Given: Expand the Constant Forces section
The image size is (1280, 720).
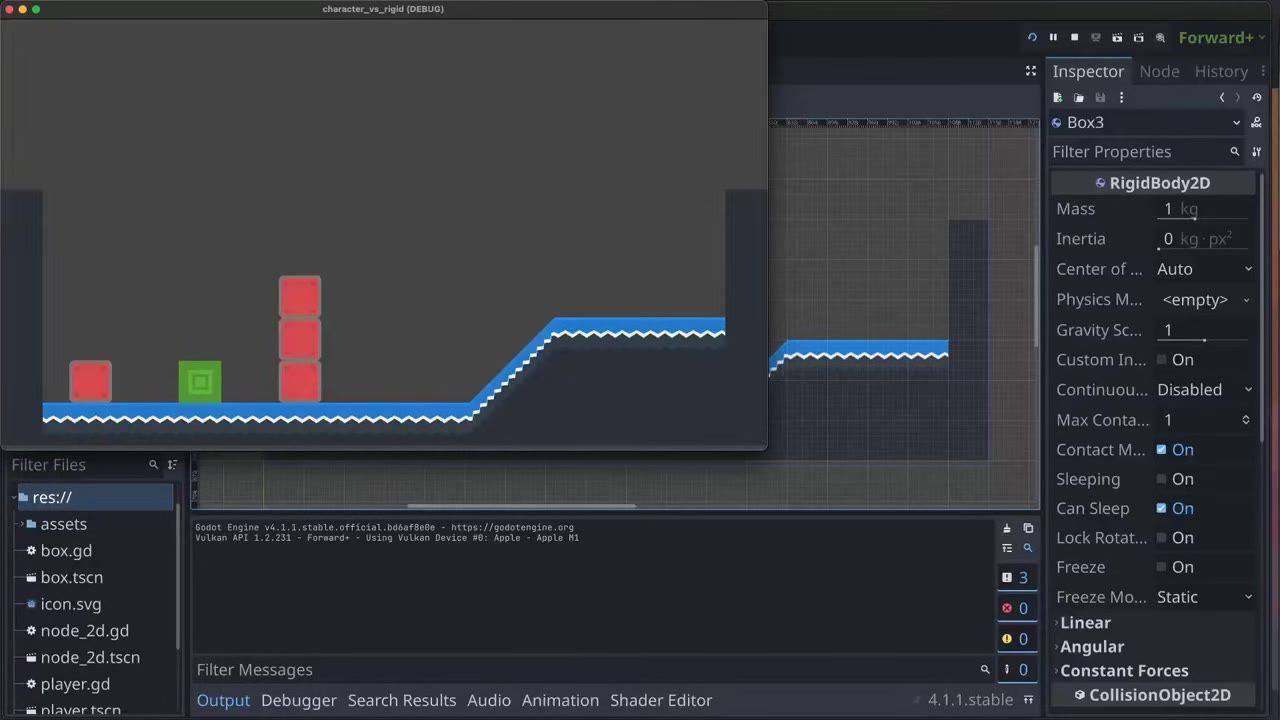Looking at the screenshot, I should click(x=1153, y=671).
